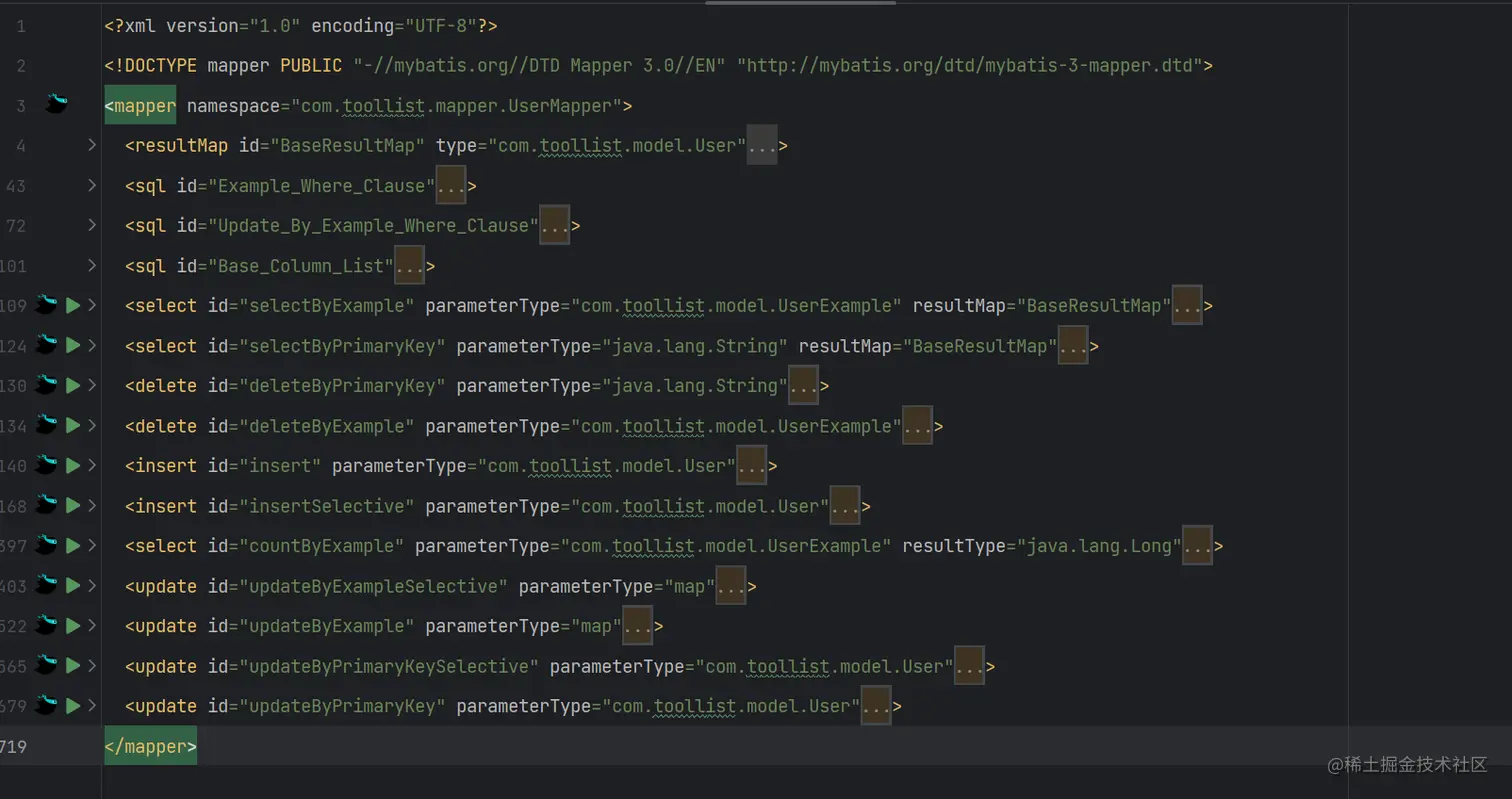This screenshot has width=1512, height=799.
Task: Click the MyBatis bird icon beside the mapper namespace line
Action: (x=57, y=103)
